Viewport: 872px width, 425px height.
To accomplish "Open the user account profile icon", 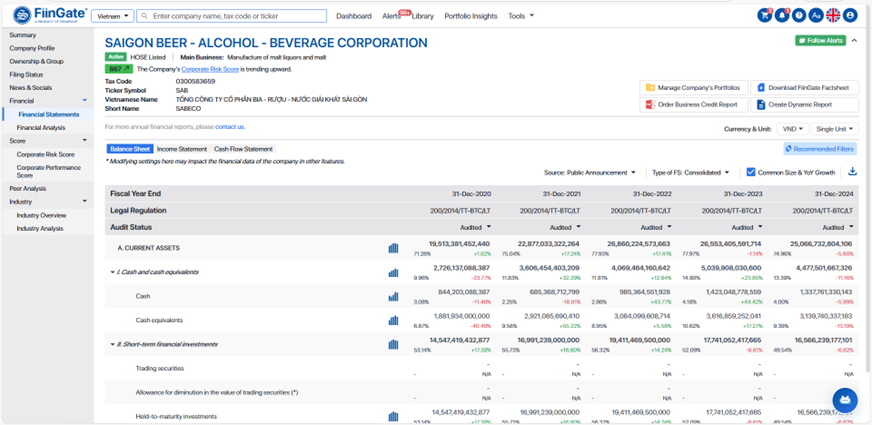I will (850, 16).
